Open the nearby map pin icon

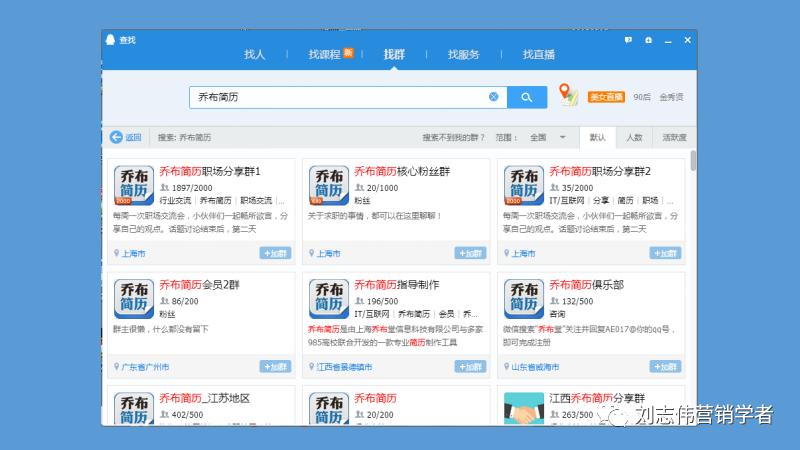click(568, 95)
